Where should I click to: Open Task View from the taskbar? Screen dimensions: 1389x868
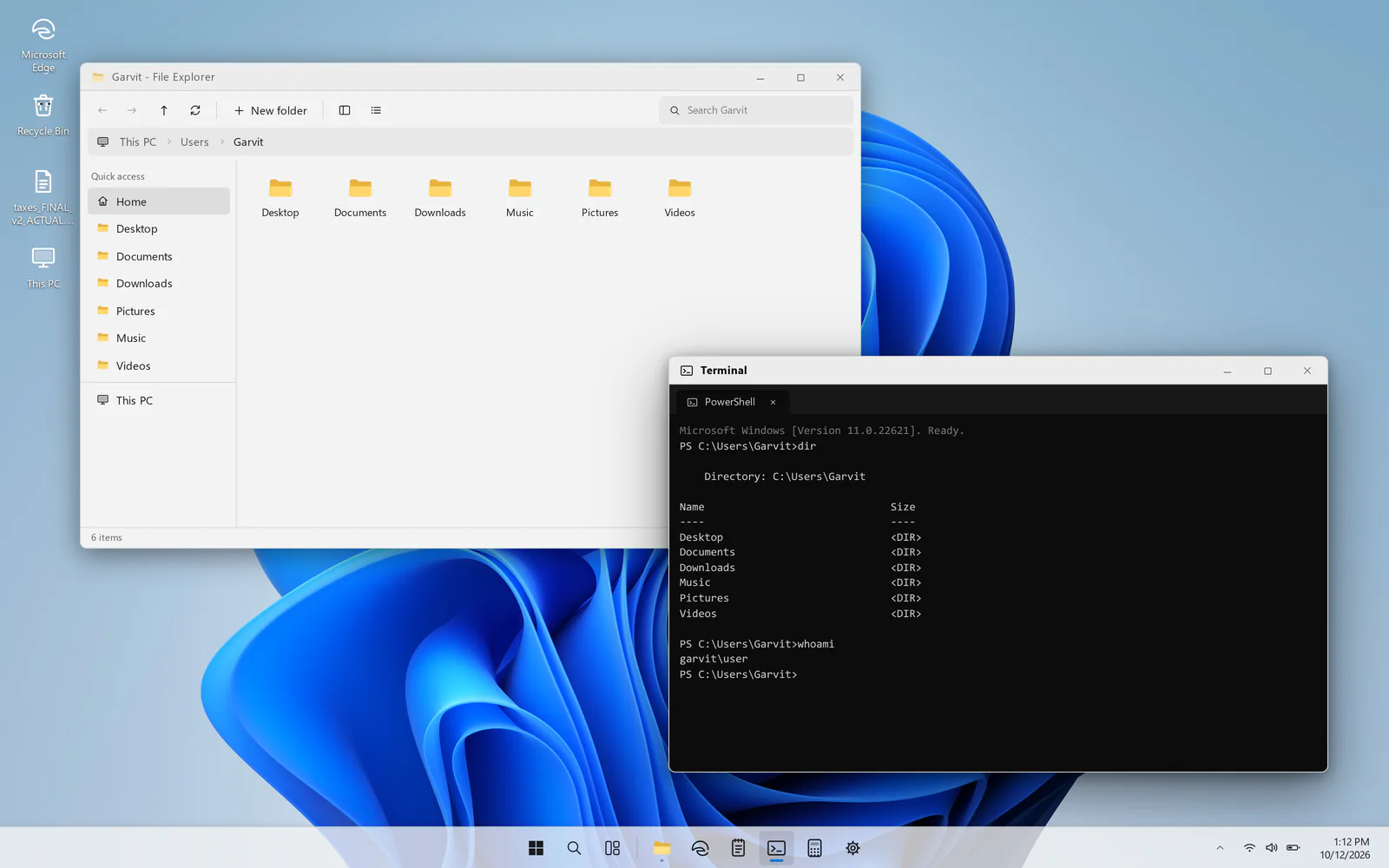coord(612,848)
